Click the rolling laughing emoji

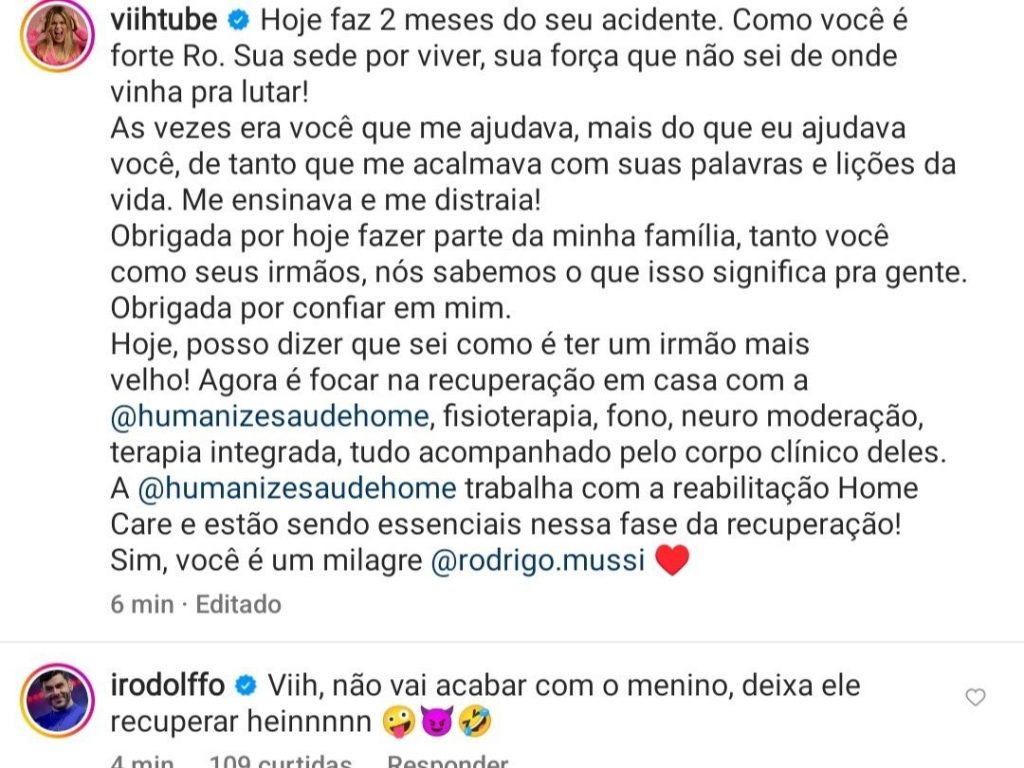click(475, 722)
